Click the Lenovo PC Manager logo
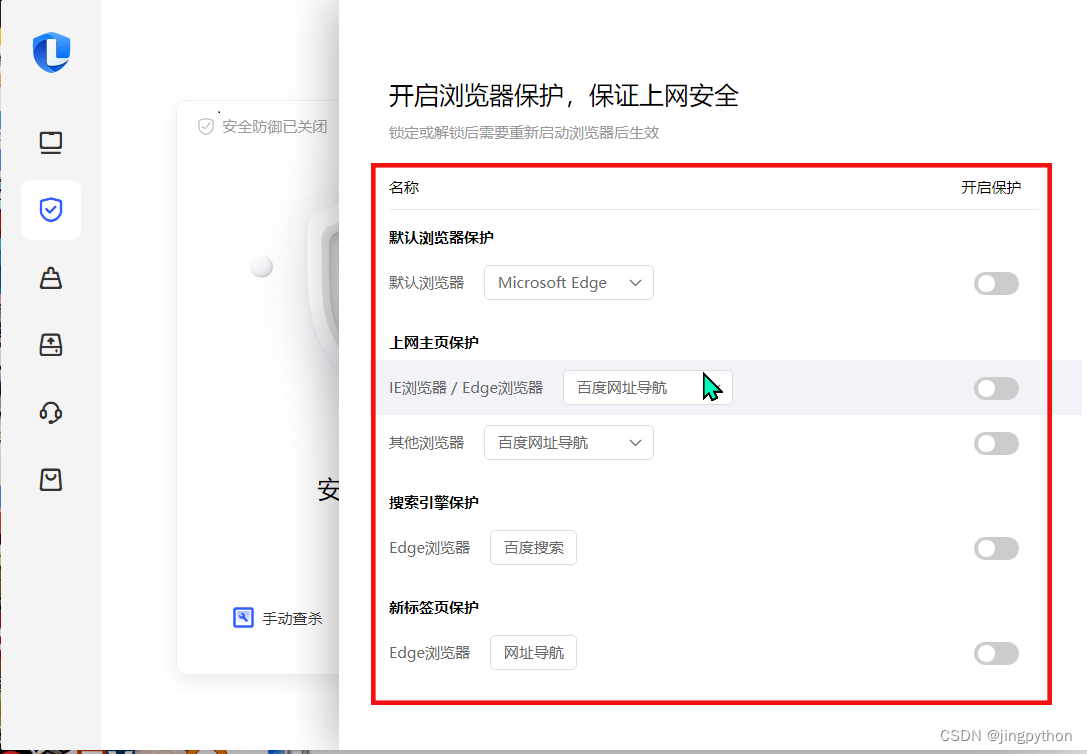 point(51,52)
